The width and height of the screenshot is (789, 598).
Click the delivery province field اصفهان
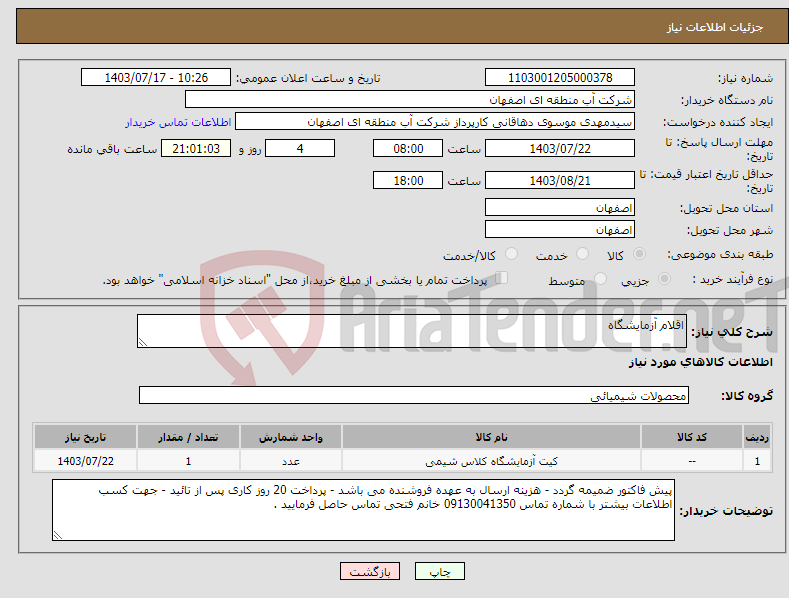(x=560, y=207)
